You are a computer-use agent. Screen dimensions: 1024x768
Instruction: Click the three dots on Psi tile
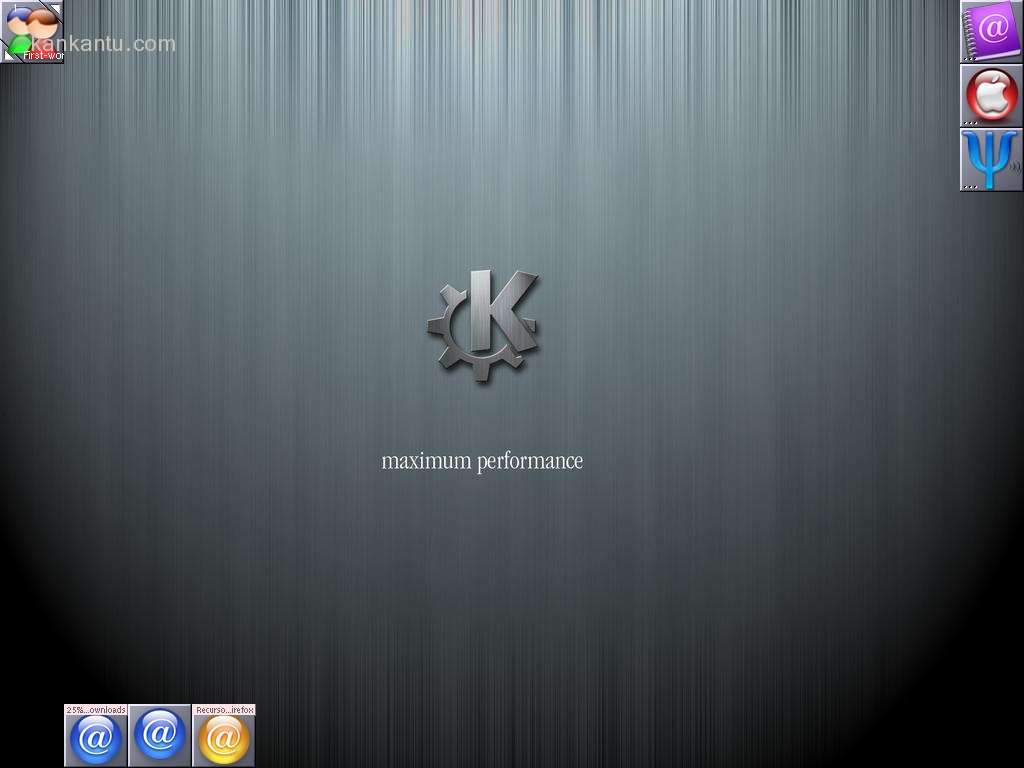(x=970, y=187)
